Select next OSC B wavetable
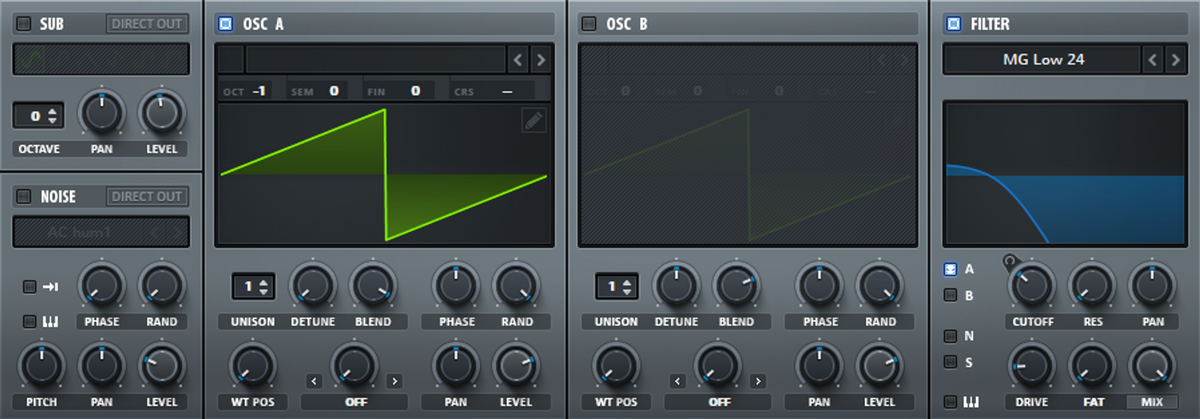 click(905, 59)
